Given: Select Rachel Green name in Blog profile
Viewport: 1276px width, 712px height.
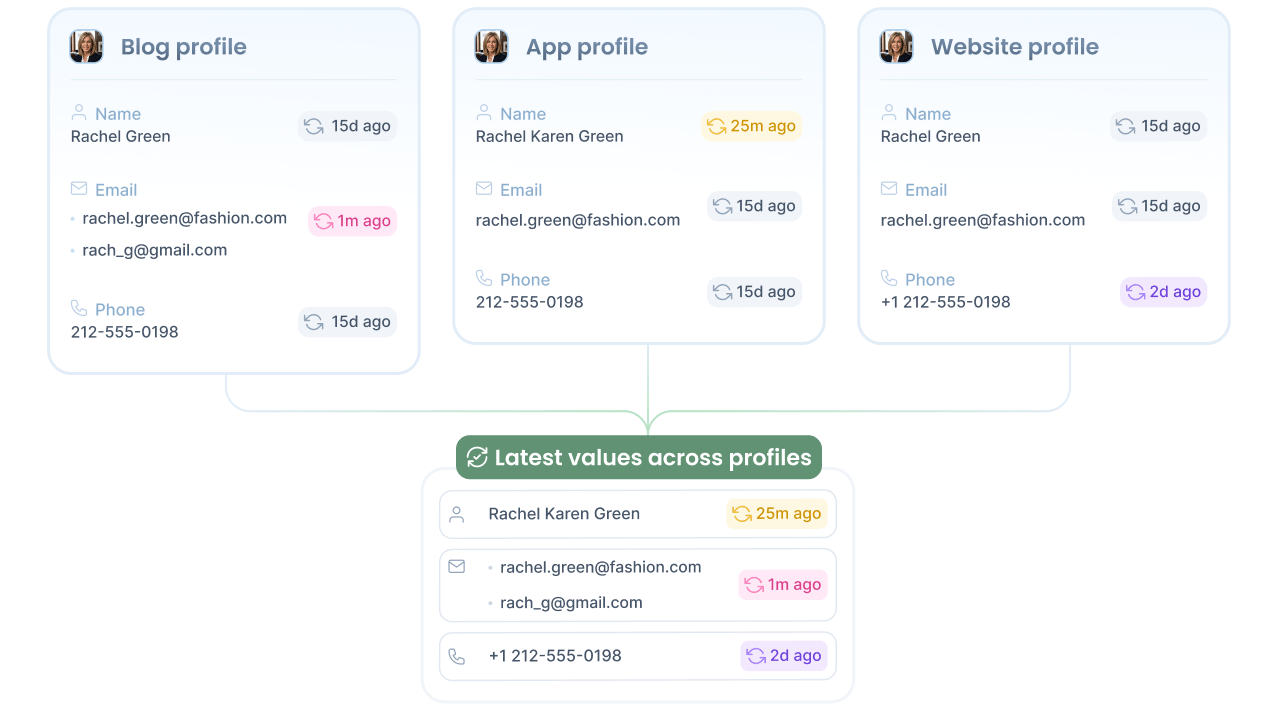Looking at the screenshot, I should click(121, 136).
